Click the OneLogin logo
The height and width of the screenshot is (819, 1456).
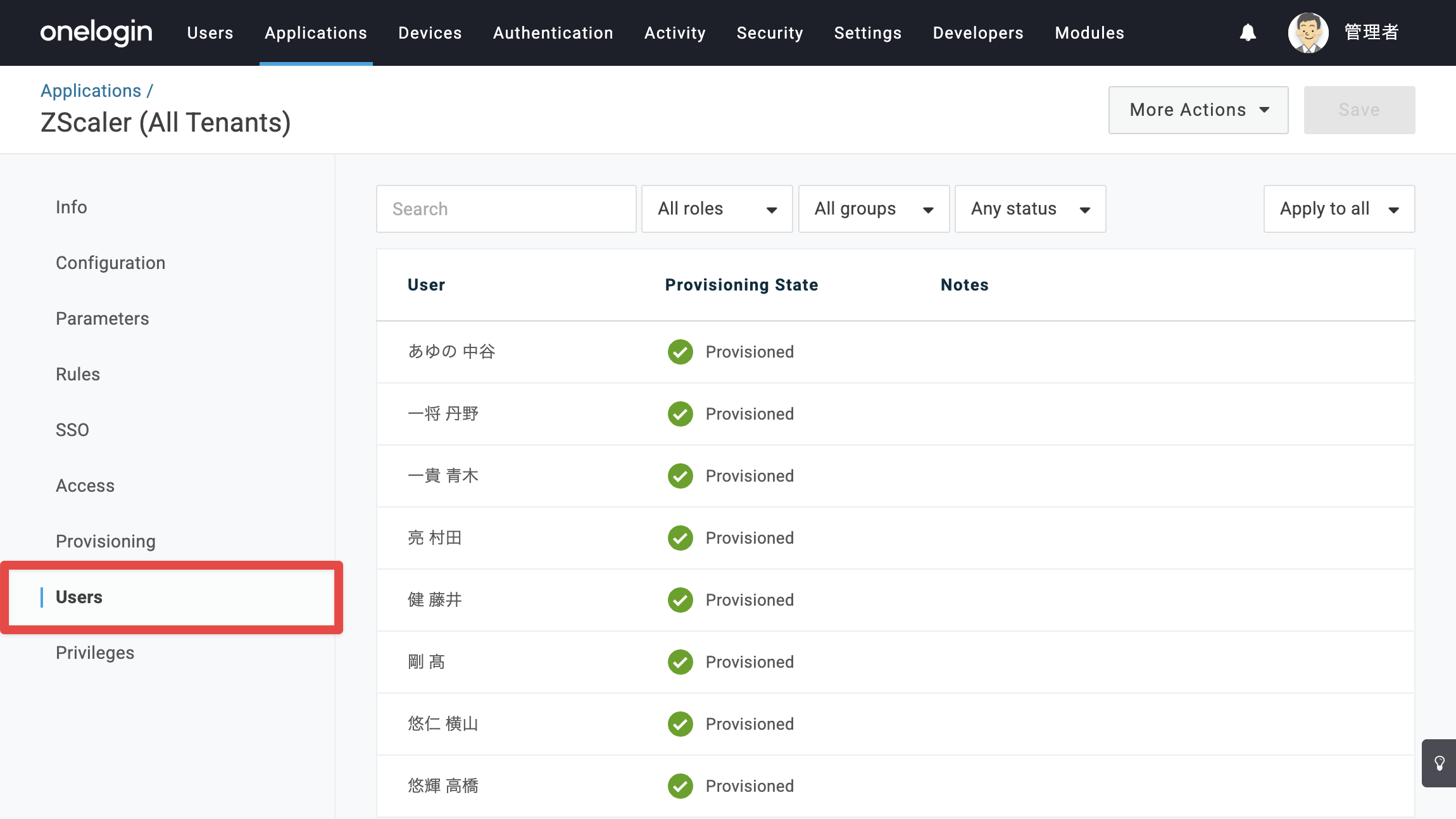point(96,32)
